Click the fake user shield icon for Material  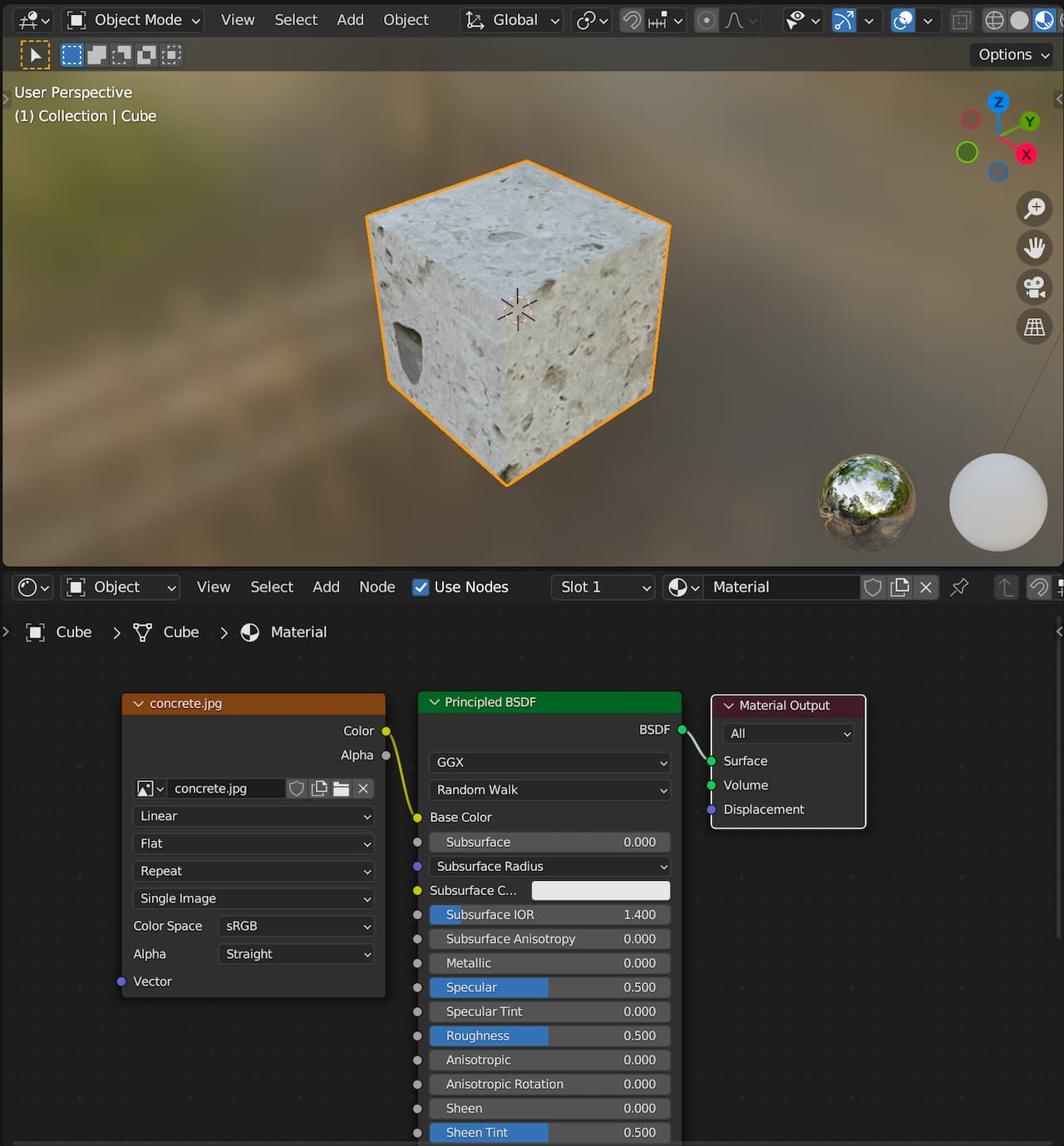873,588
